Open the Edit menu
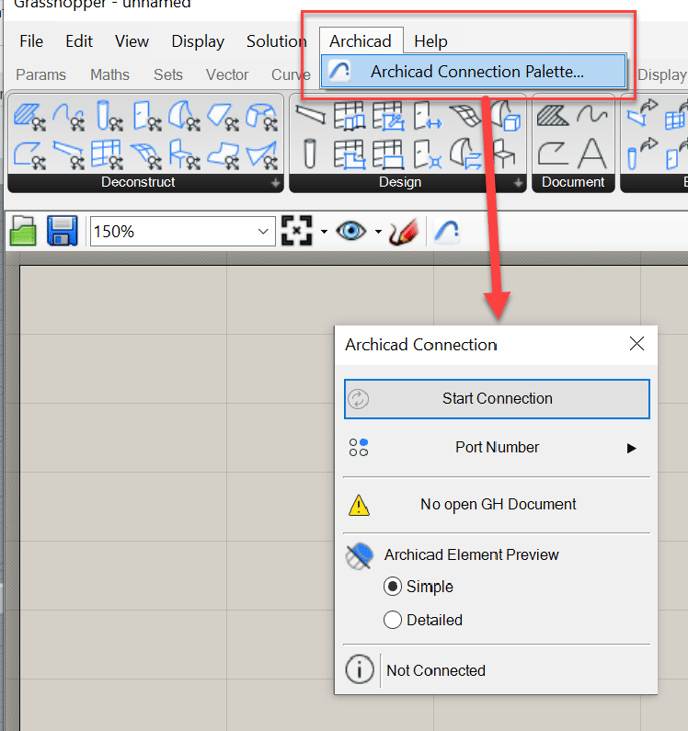Image resolution: width=688 pixels, height=731 pixels. tap(79, 41)
